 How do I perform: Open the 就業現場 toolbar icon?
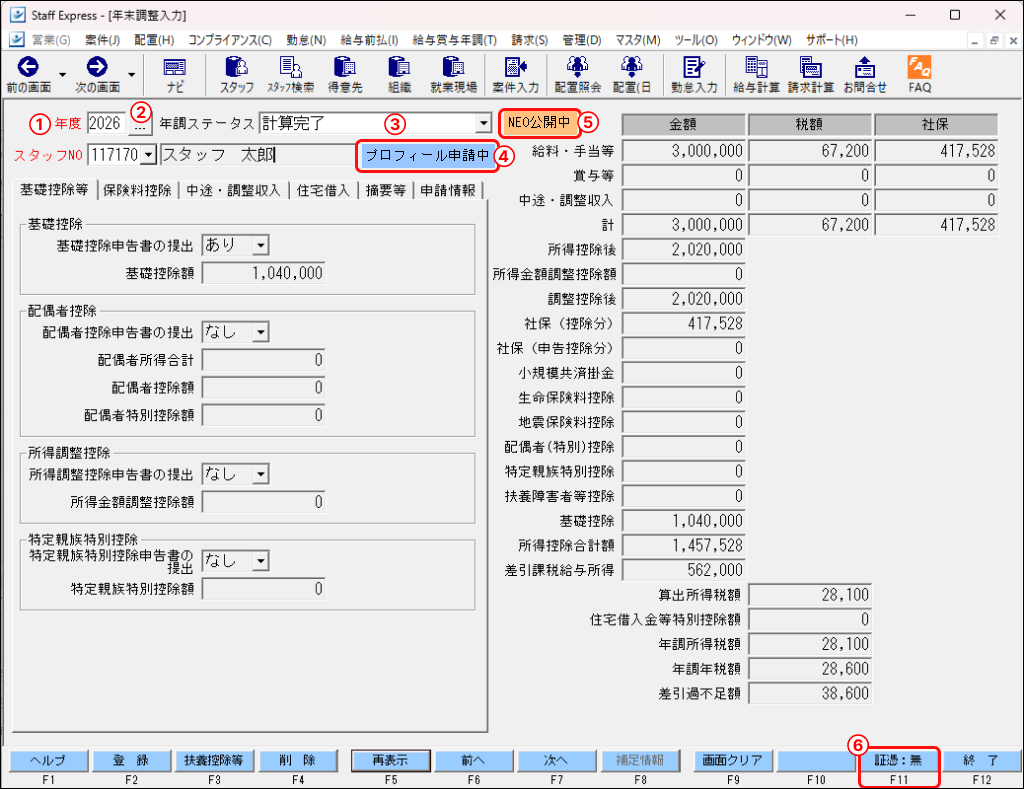453,67
